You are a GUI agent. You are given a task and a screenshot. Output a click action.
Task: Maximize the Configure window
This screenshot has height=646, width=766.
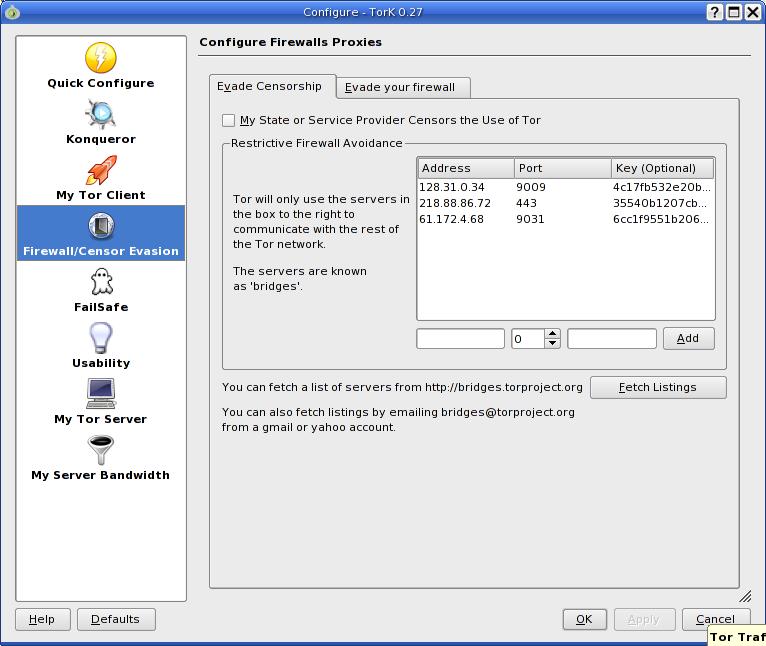(x=734, y=12)
